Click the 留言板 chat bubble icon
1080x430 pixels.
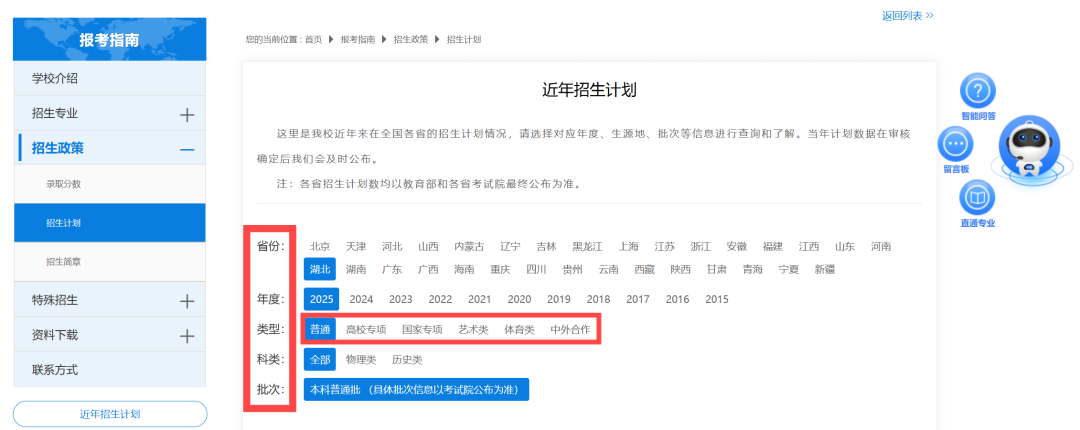pos(955,145)
